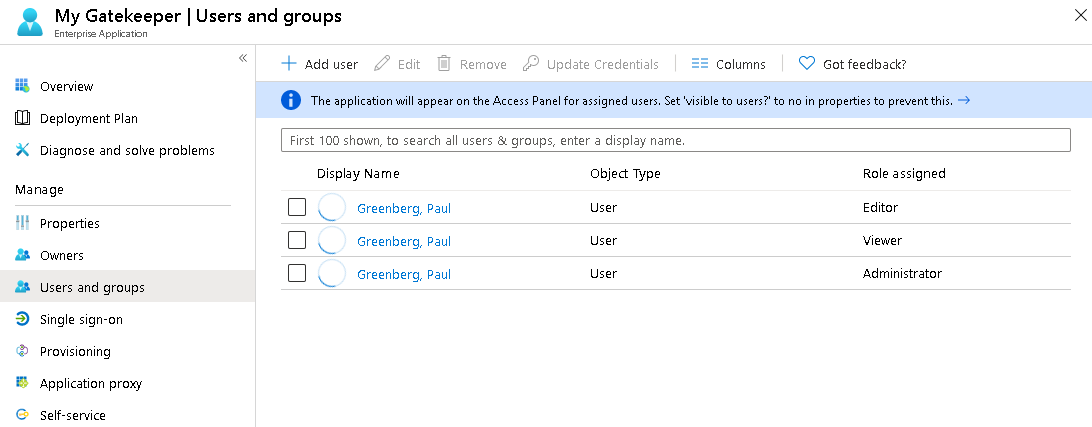
Task: Go to the Self-service menu item
Action: point(72,415)
